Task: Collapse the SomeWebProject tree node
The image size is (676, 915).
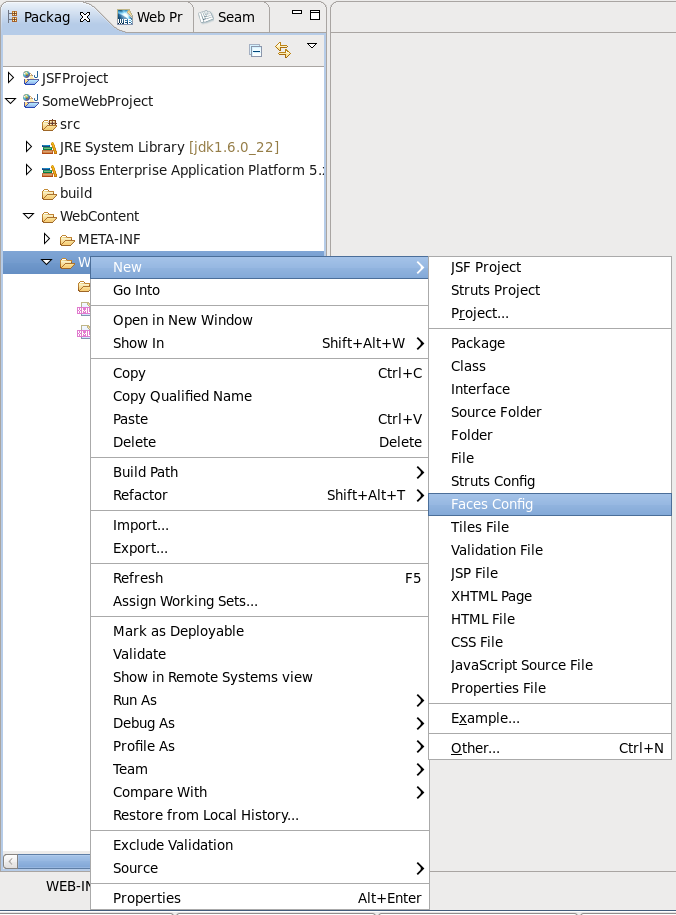Action: pyautogui.click(x=11, y=100)
